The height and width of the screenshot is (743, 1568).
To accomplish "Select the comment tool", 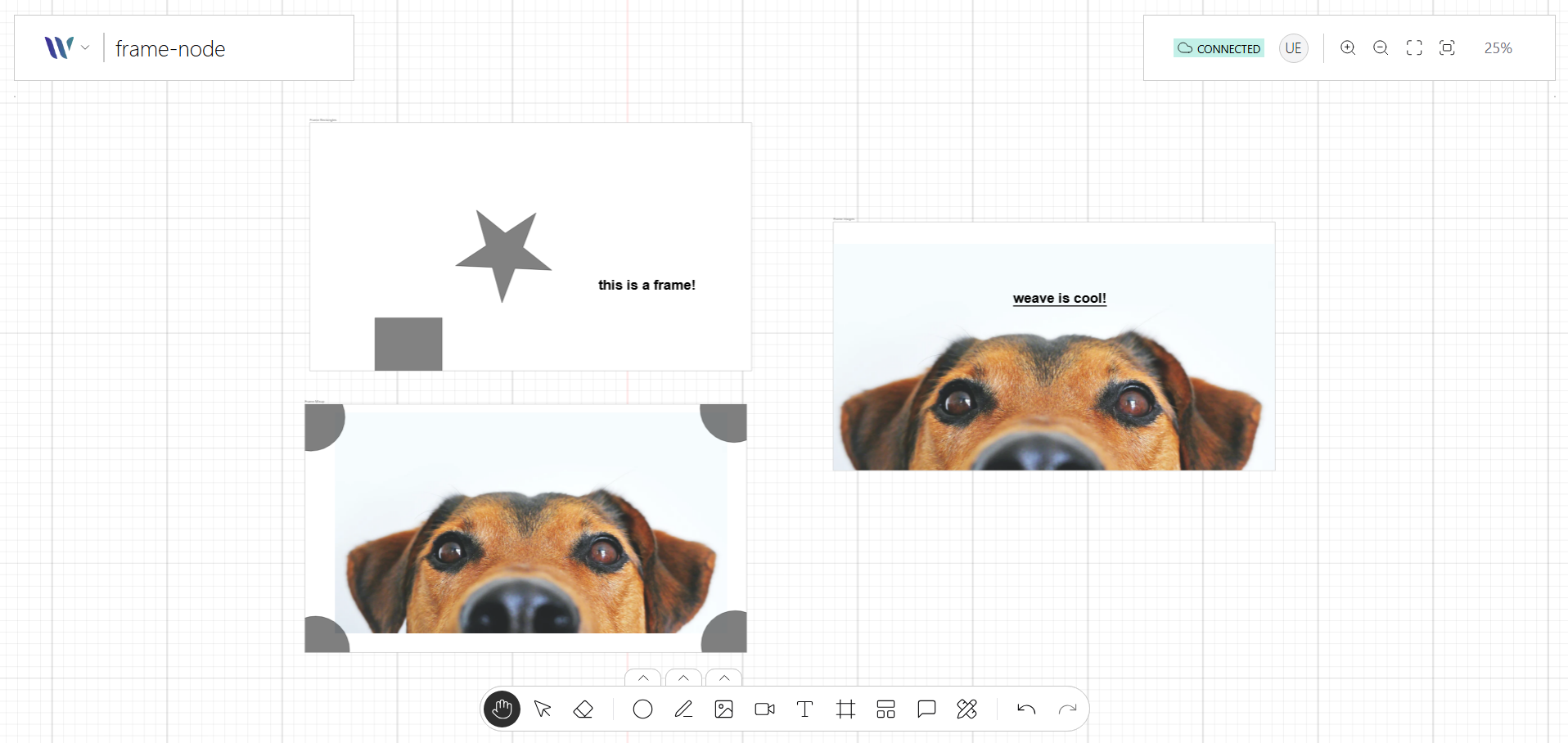I will tap(926, 709).
